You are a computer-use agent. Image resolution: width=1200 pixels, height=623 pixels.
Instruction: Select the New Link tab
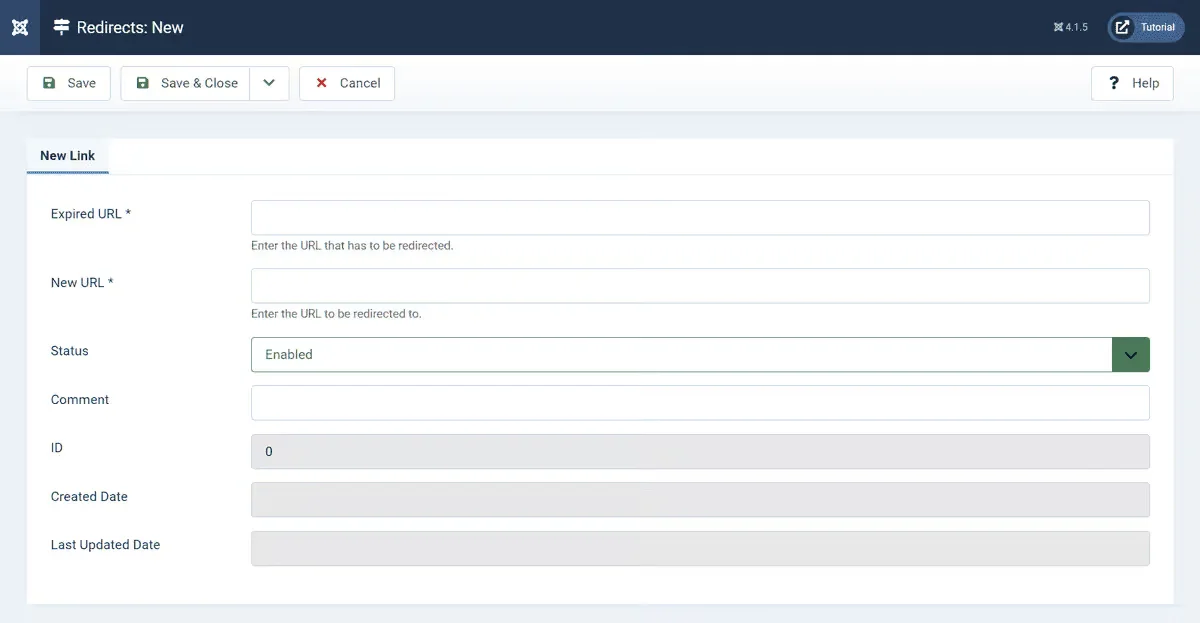[x=68, y=156]
